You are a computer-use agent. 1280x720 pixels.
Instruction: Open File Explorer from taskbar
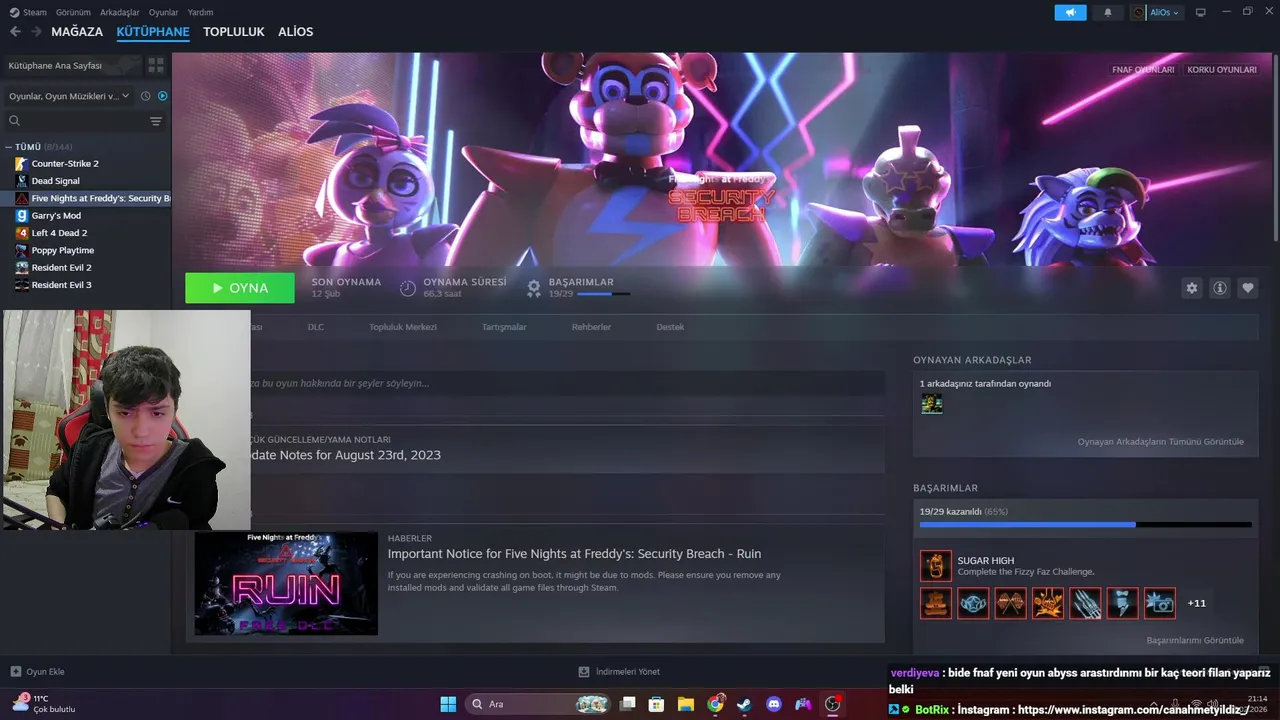(686, 704)
